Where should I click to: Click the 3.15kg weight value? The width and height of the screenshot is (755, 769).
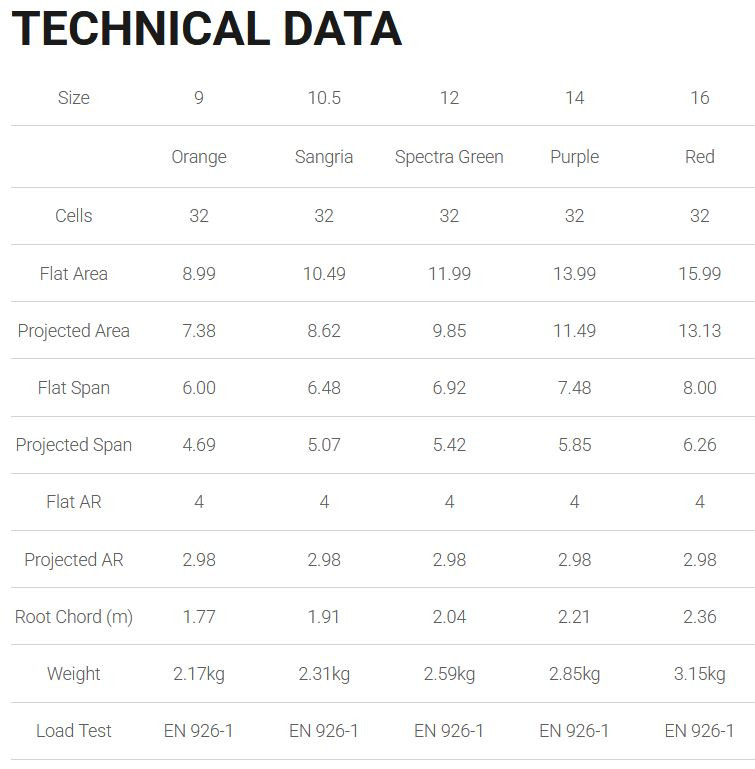pyautogui.click(x=700, y=674)
